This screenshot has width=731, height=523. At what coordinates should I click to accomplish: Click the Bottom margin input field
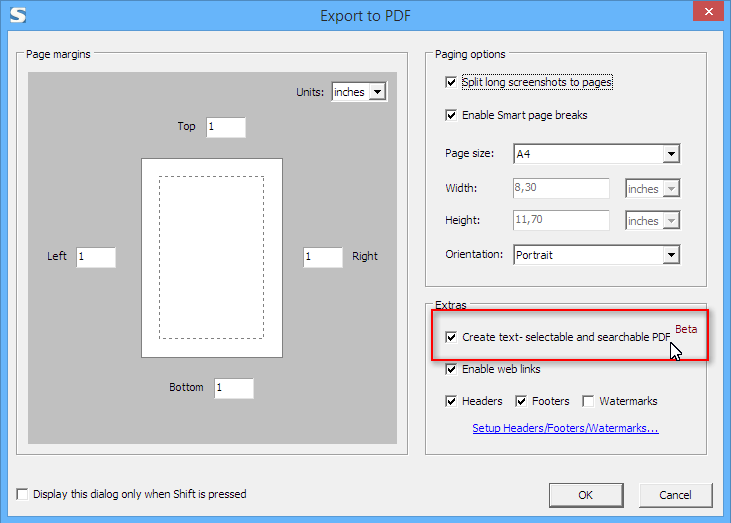click(234, 388)
